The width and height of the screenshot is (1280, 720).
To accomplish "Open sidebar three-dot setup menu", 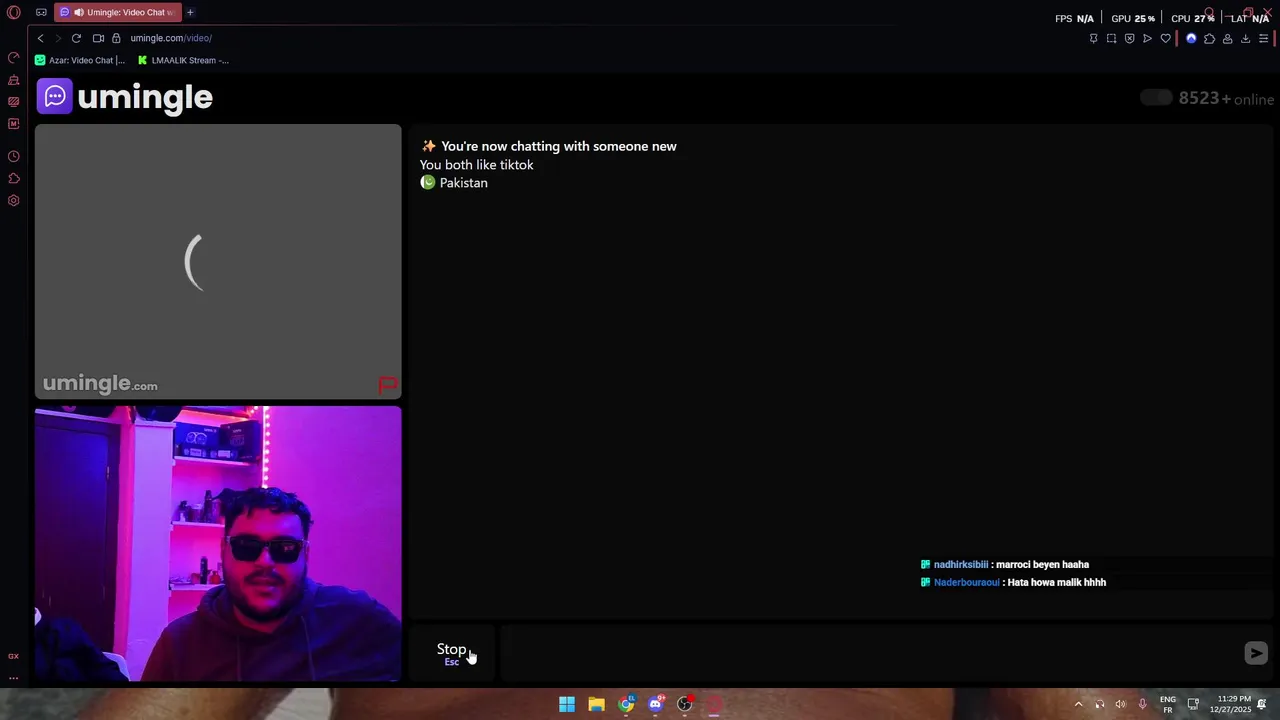I will click(x=14, y=678).
